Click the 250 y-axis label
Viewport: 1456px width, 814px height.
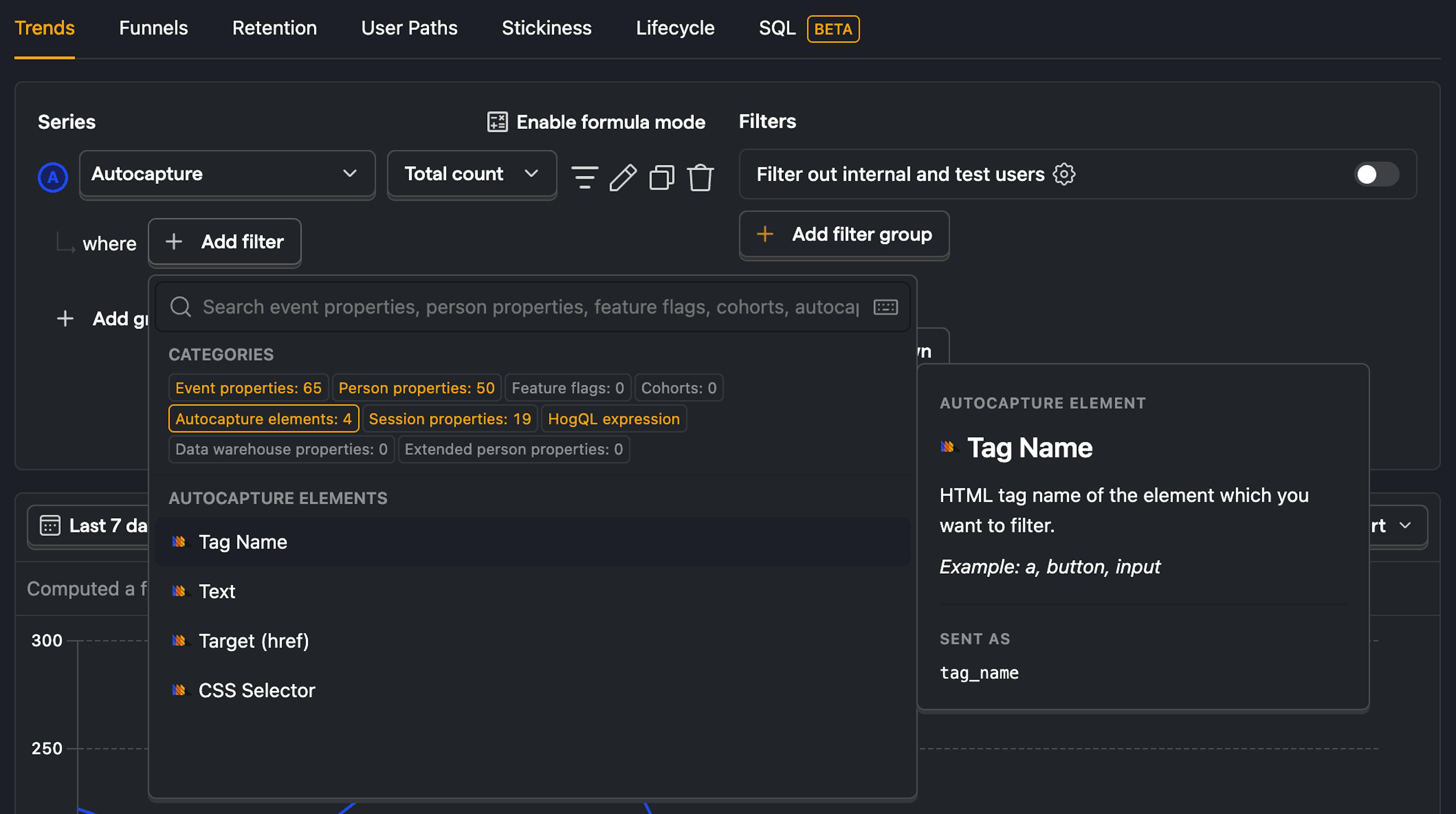[x=47, y=748]
